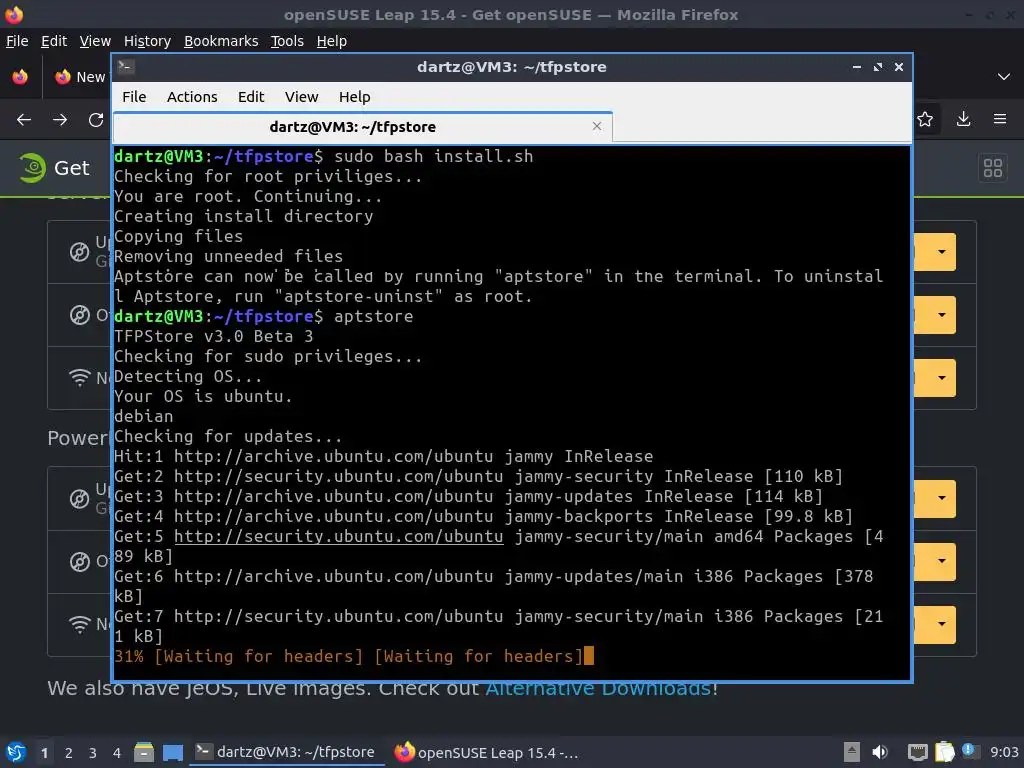Select the openSUSE Firefox task in taskbar
Screen dimensions: 1024x768
pos(487,752)
